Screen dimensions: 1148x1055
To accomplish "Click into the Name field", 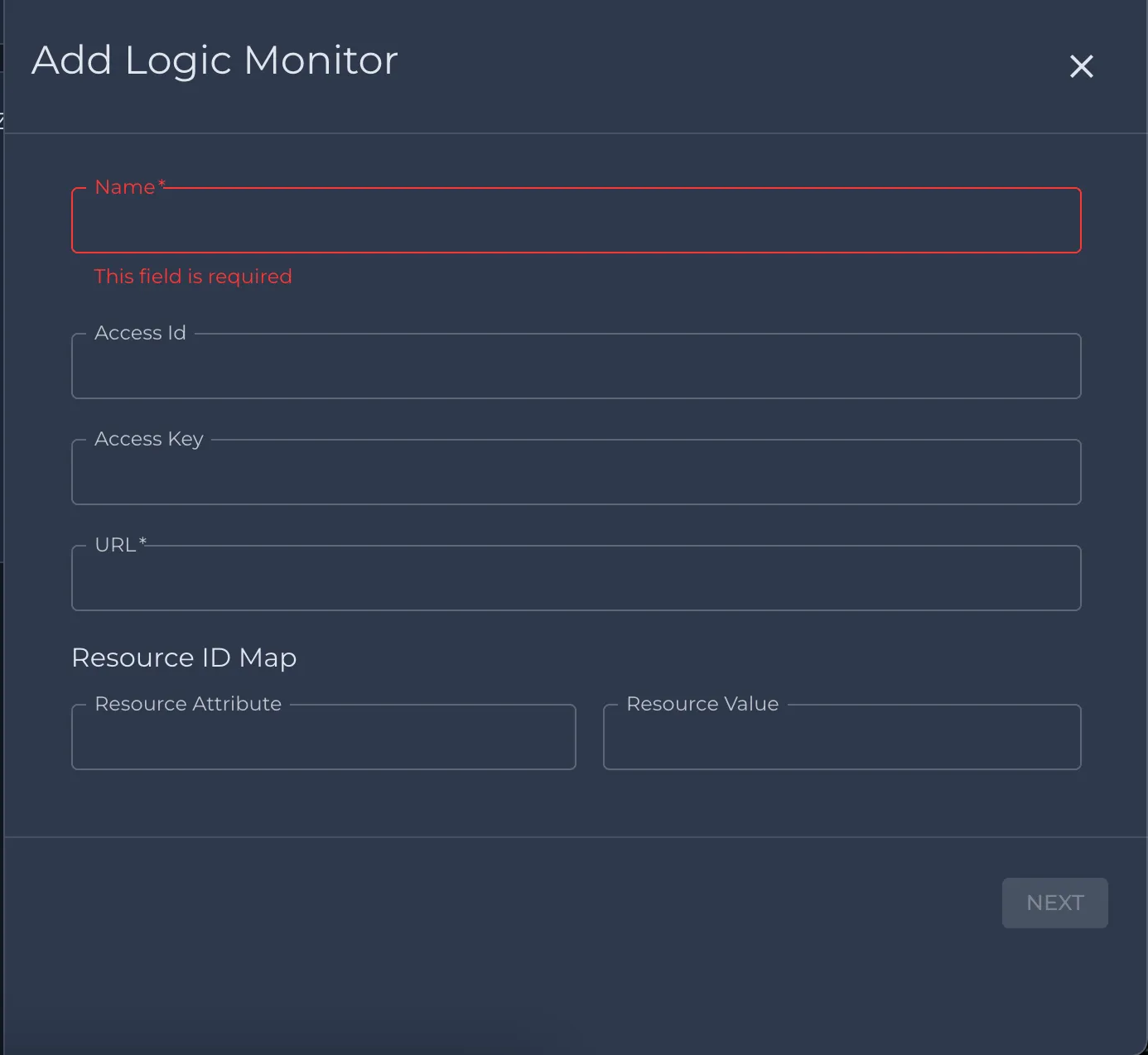I will click(576, 220).
